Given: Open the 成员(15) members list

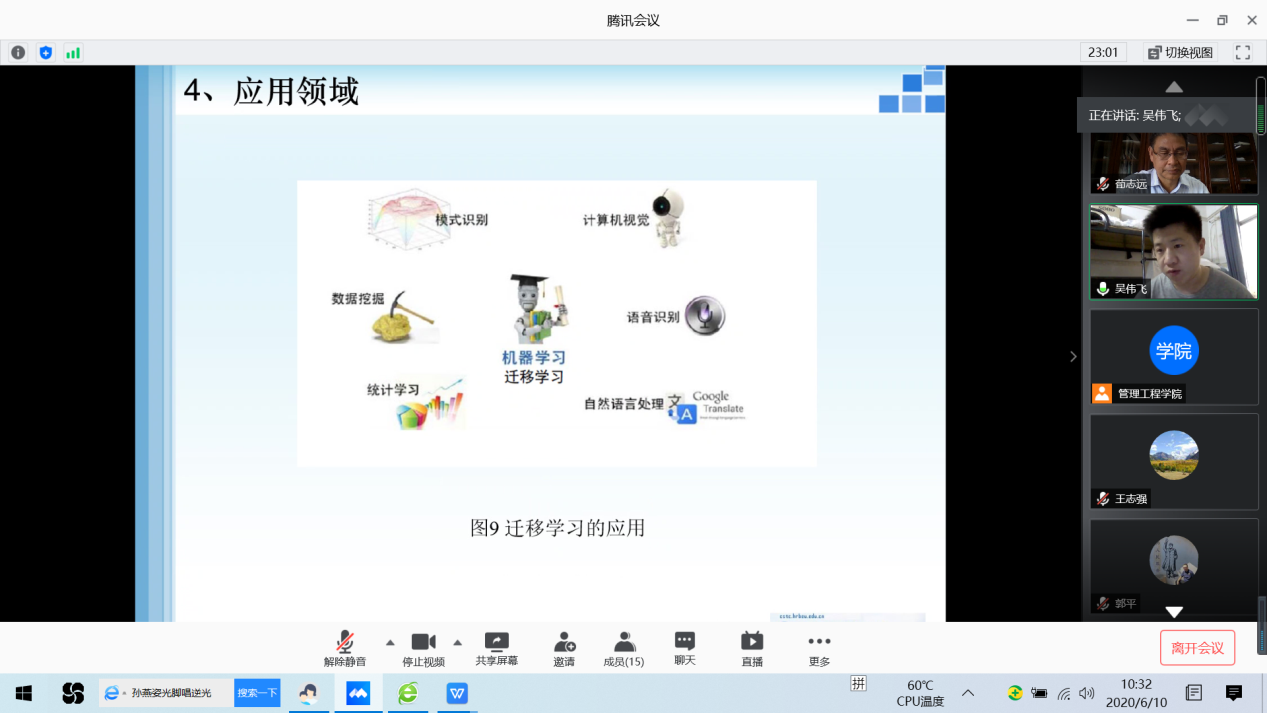Looking at the screenshot, I should [624, 648].
